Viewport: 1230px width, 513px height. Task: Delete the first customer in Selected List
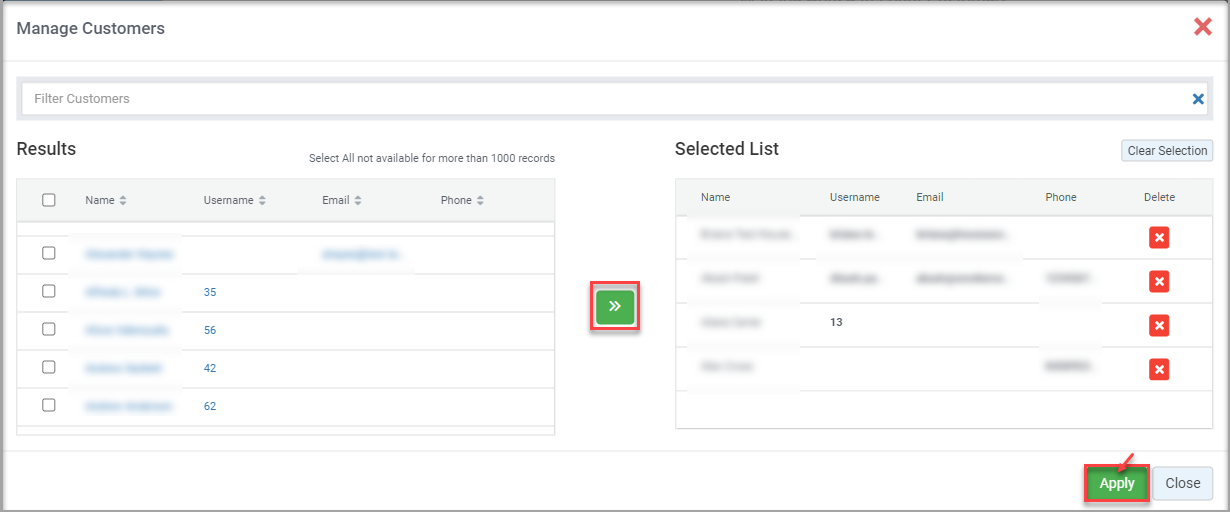coord(1159,237)
